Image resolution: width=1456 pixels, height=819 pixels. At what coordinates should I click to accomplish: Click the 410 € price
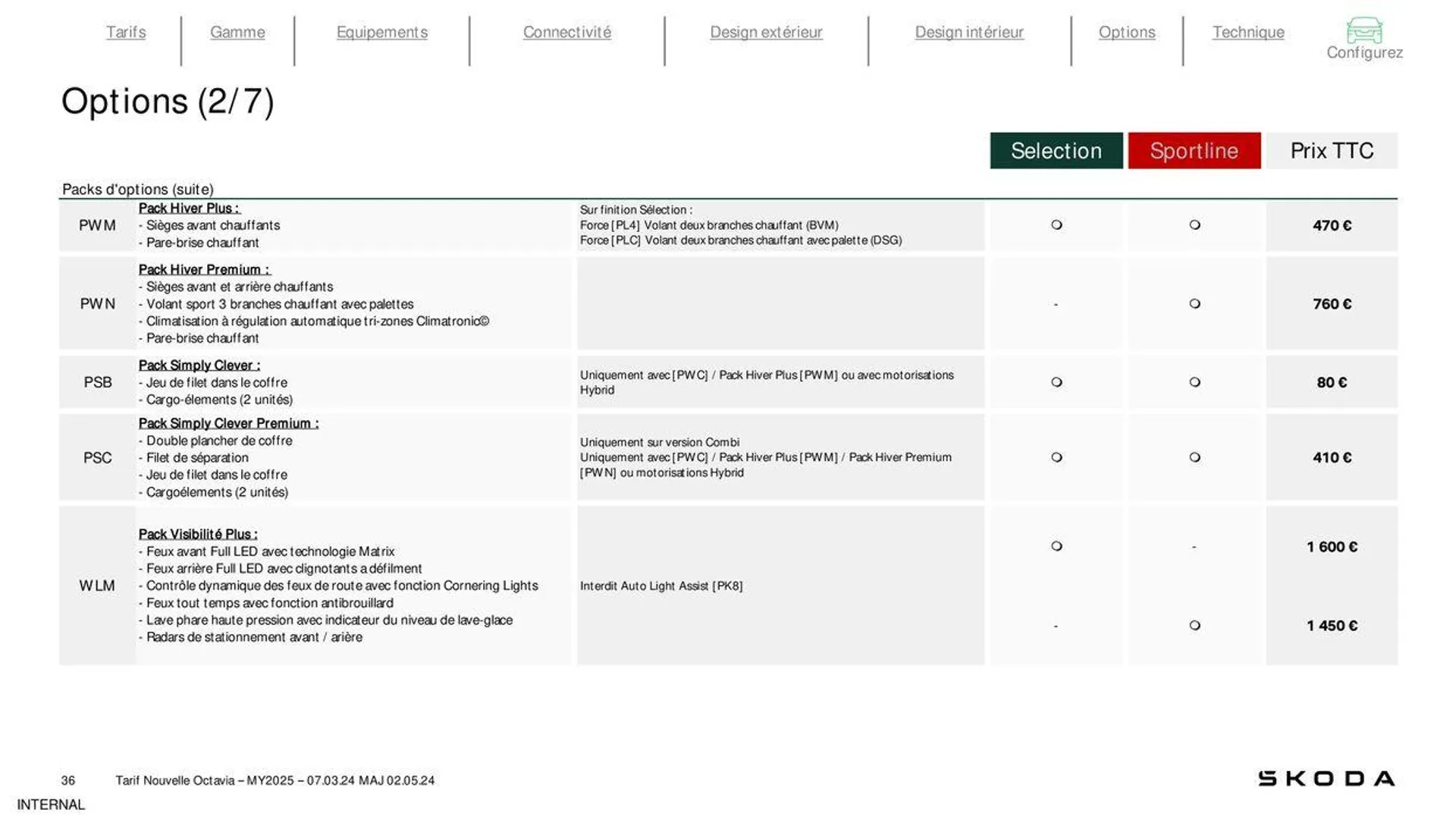click(1332, 457)
